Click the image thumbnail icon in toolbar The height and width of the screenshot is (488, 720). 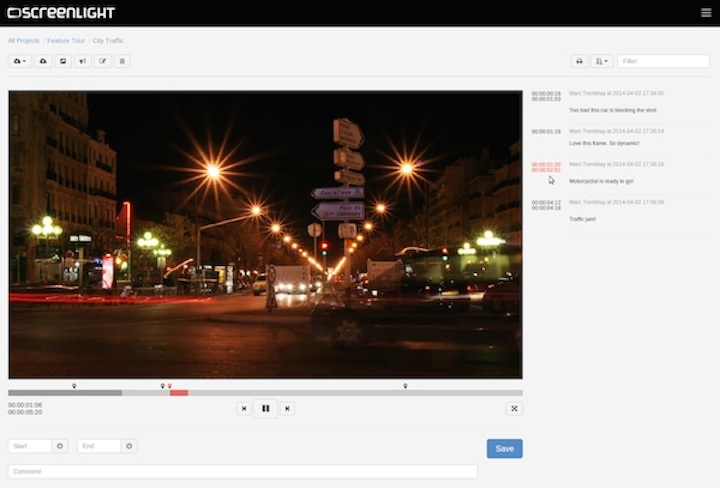tap(63, 61)
